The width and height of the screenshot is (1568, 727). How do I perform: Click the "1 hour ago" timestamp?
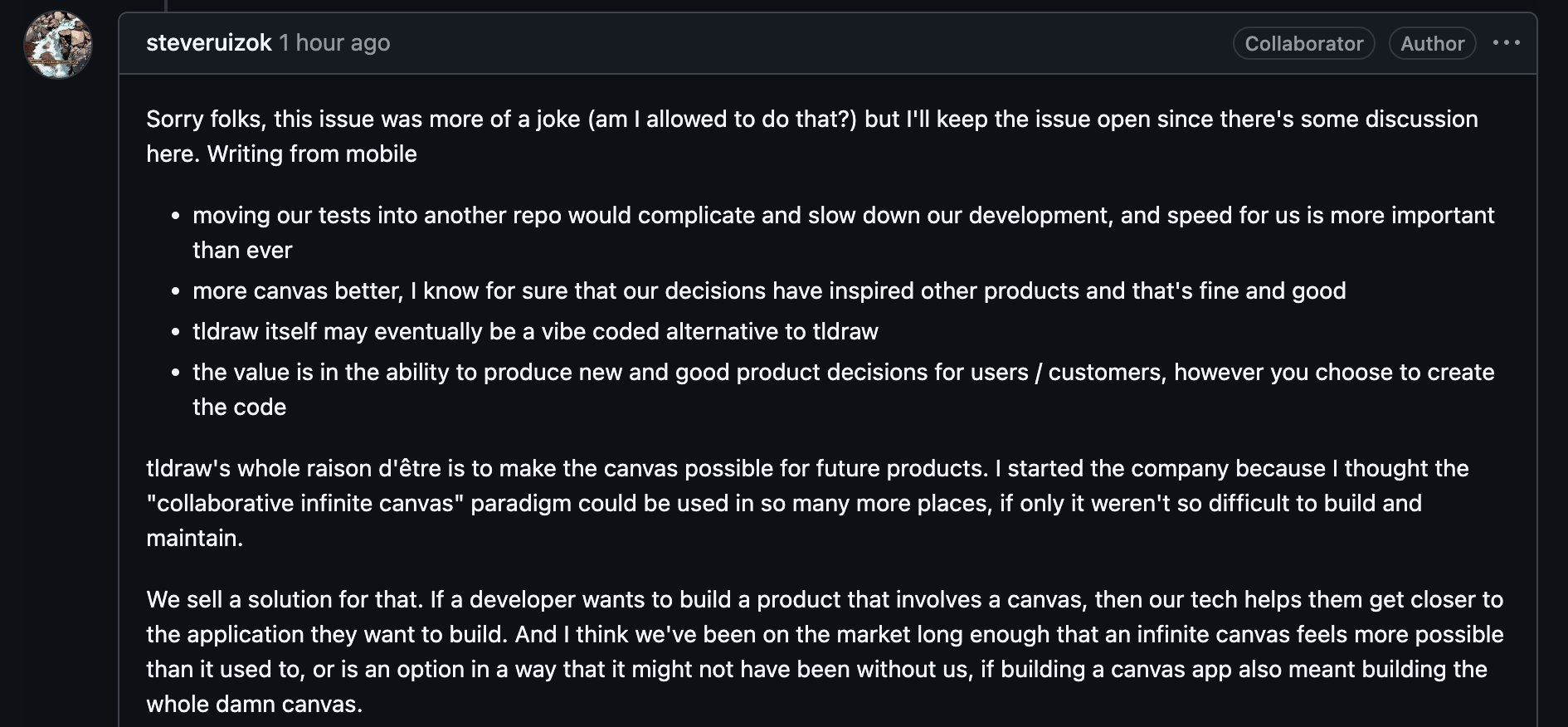[x=334, y=43]
